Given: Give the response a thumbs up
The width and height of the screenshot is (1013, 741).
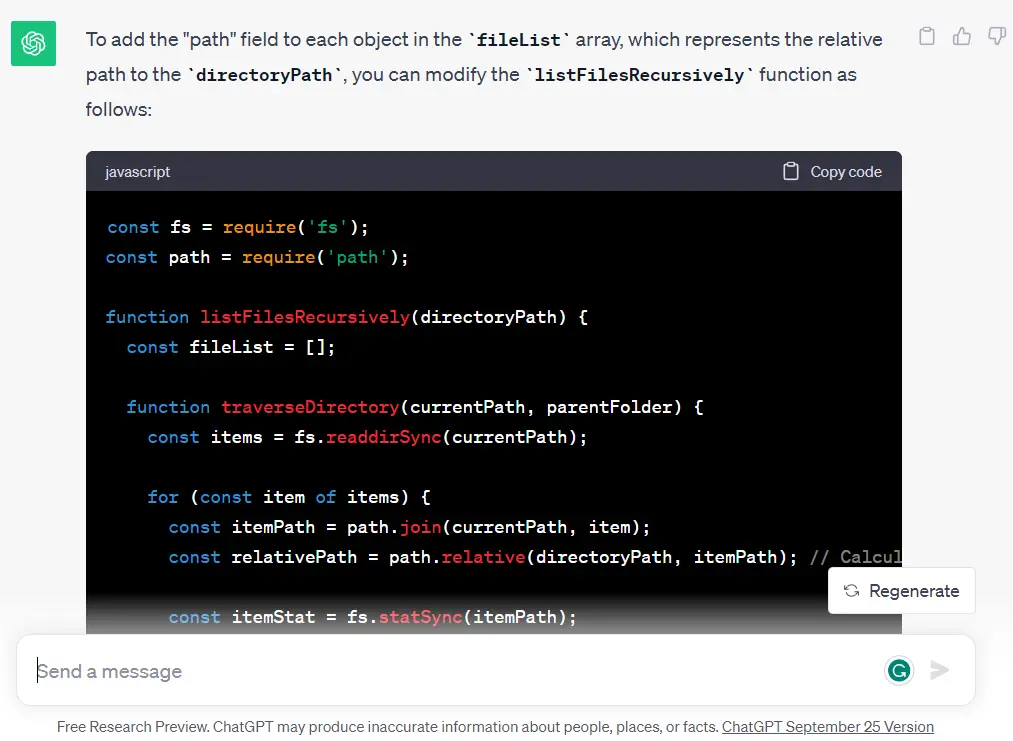Looking at the screenshot, I should pyautogui.click(x=962, y=37).
